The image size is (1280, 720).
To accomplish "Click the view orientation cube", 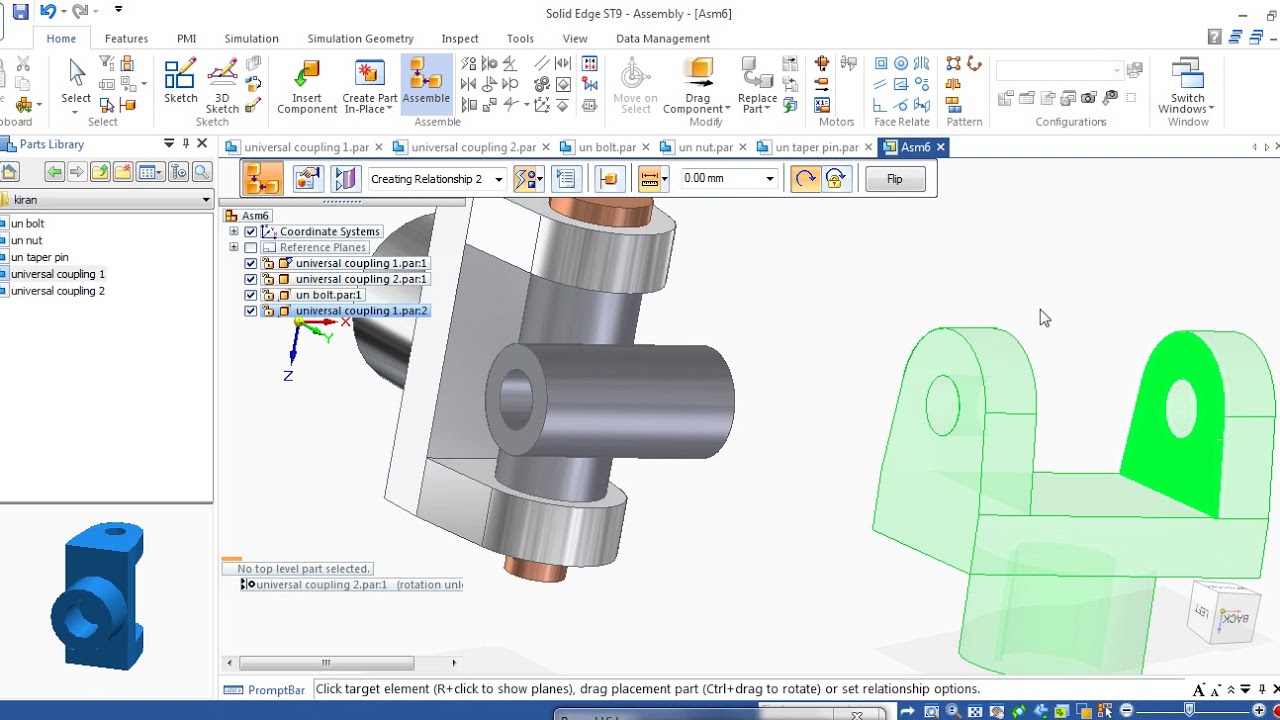I will [x=1224, y=613].
